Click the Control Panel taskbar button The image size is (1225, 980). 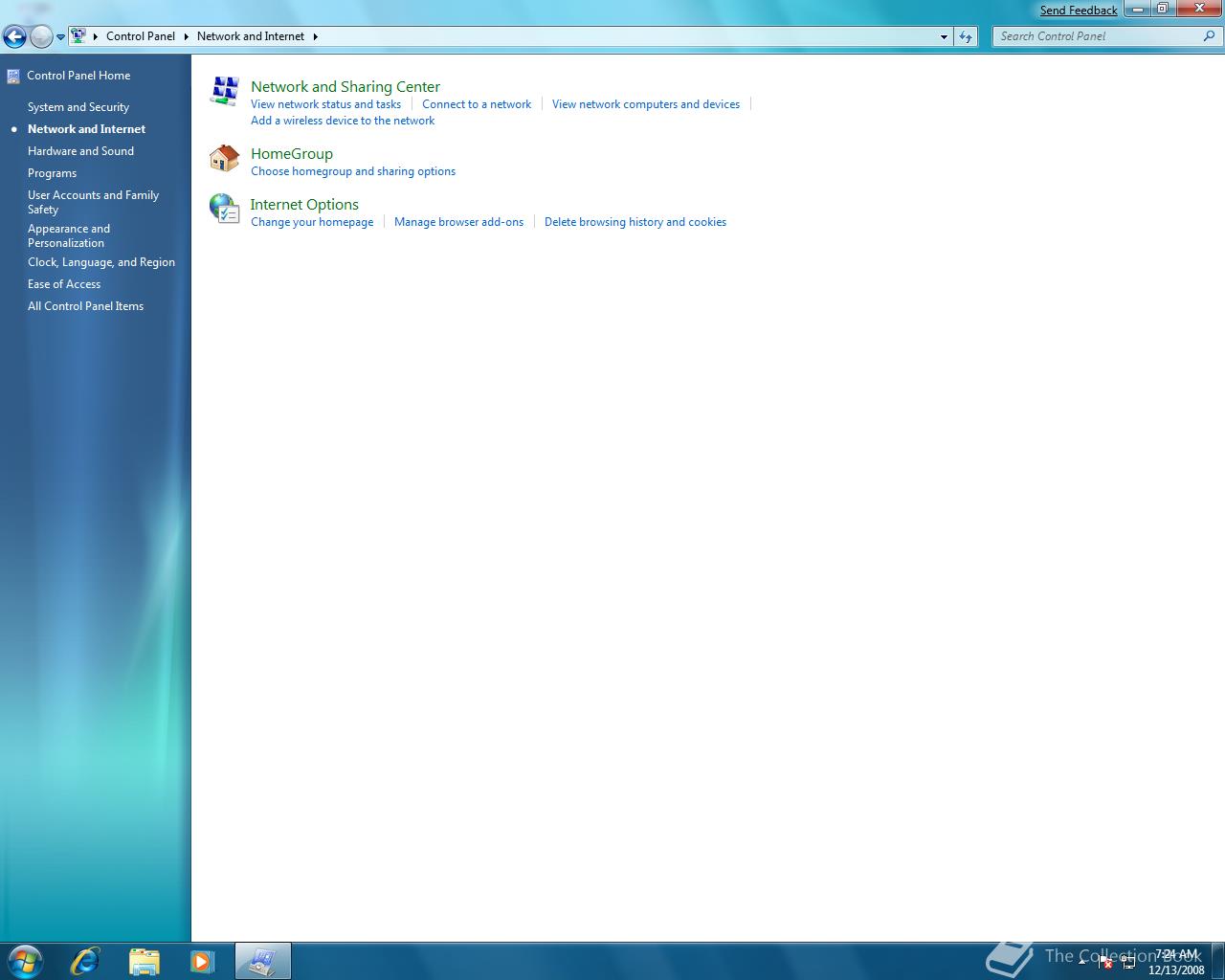pyautogui.click(x=262, y=961)
